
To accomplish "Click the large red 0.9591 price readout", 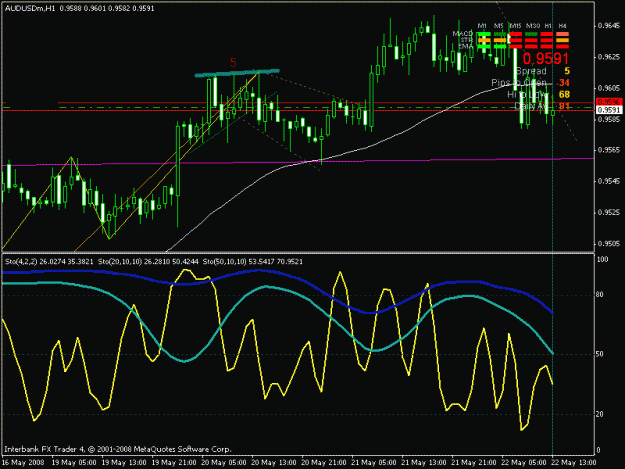I will 546,59.
